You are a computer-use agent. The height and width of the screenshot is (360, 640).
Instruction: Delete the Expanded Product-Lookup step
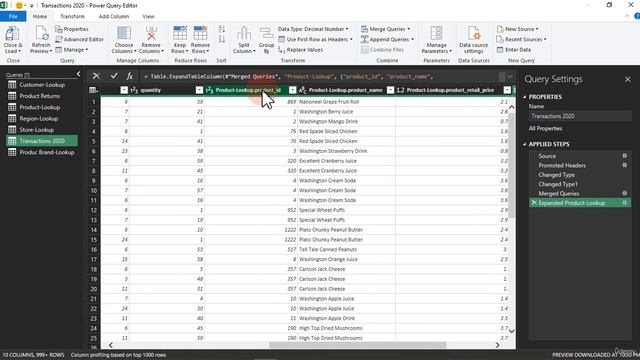534,203
